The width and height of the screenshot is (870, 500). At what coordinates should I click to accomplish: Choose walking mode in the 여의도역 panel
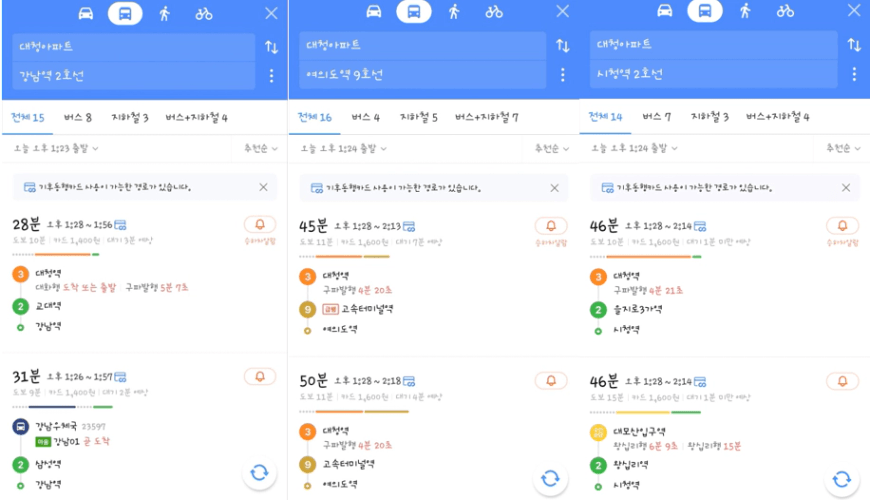tap(454, 12)
